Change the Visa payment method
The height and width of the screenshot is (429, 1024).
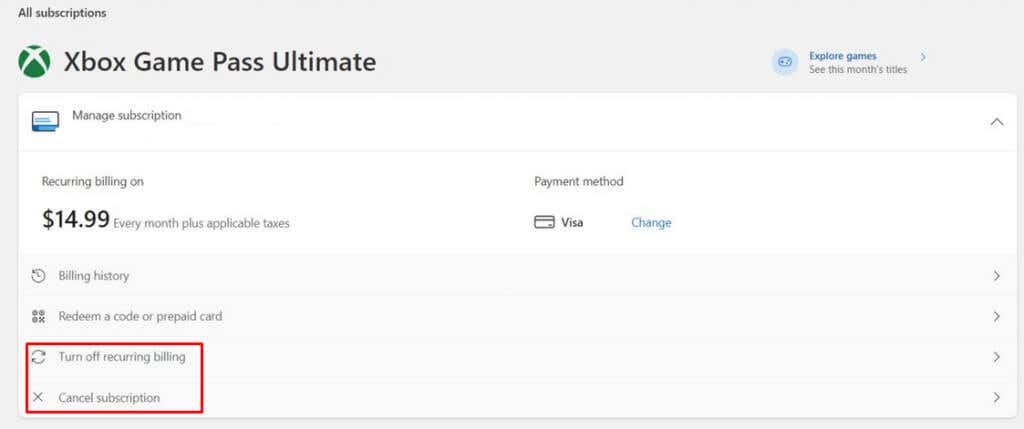[651, 223]
